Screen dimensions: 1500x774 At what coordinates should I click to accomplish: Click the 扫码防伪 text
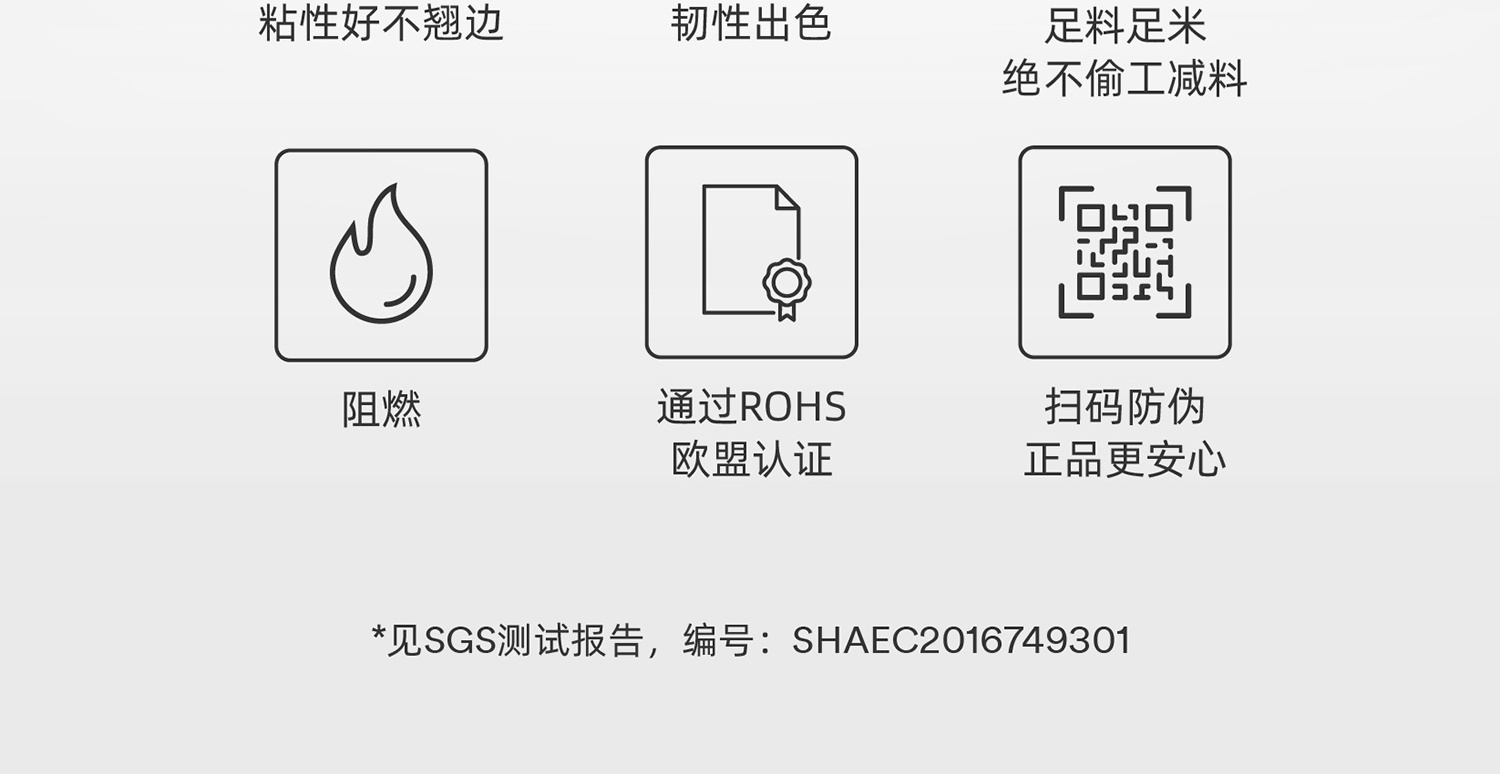click(x=1125, y=407)
